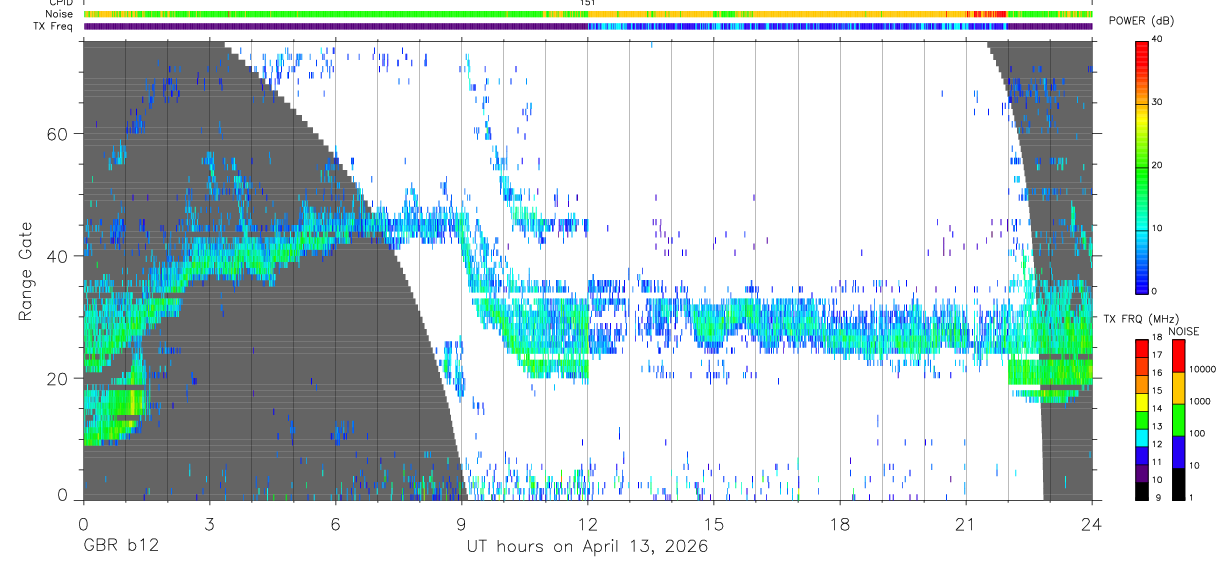Image resolution: width=1228 pixels, height=567 pixels.
Task: Click the 'TX Freq' row label at top
Action: point(54,26)
